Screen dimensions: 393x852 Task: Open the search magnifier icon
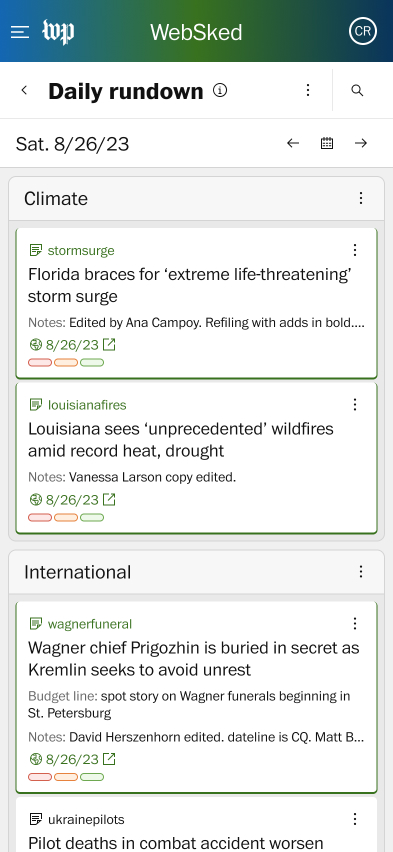[357, 90]
